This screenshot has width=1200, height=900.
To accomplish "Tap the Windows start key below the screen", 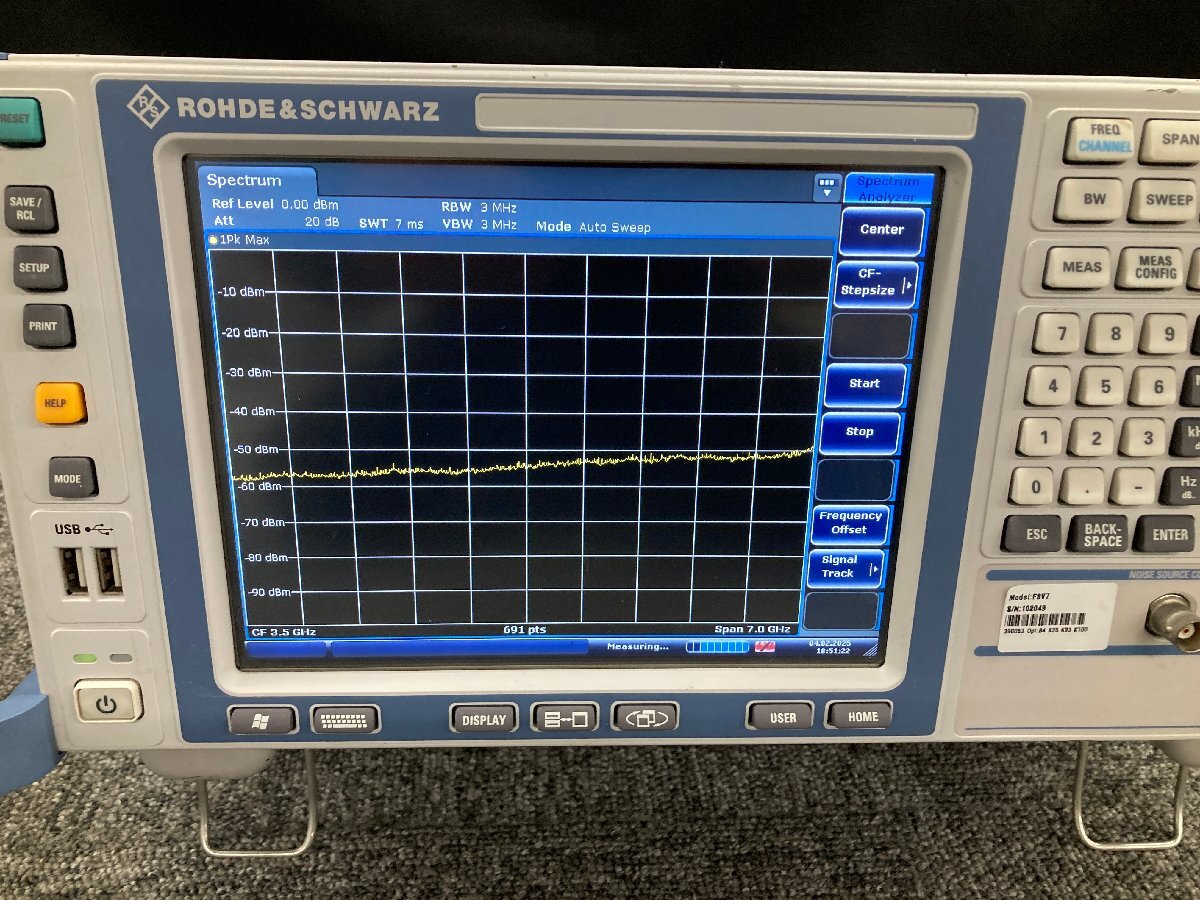I will 262,720.
